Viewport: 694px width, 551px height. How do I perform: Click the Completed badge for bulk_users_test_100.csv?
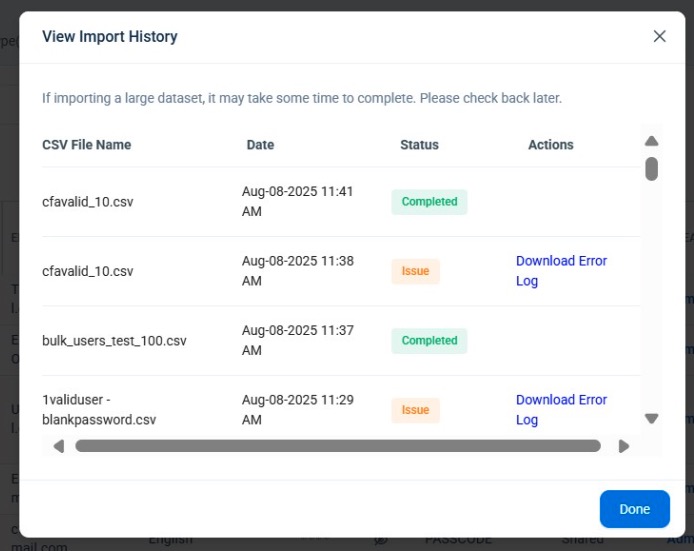(x=429, y=341)
